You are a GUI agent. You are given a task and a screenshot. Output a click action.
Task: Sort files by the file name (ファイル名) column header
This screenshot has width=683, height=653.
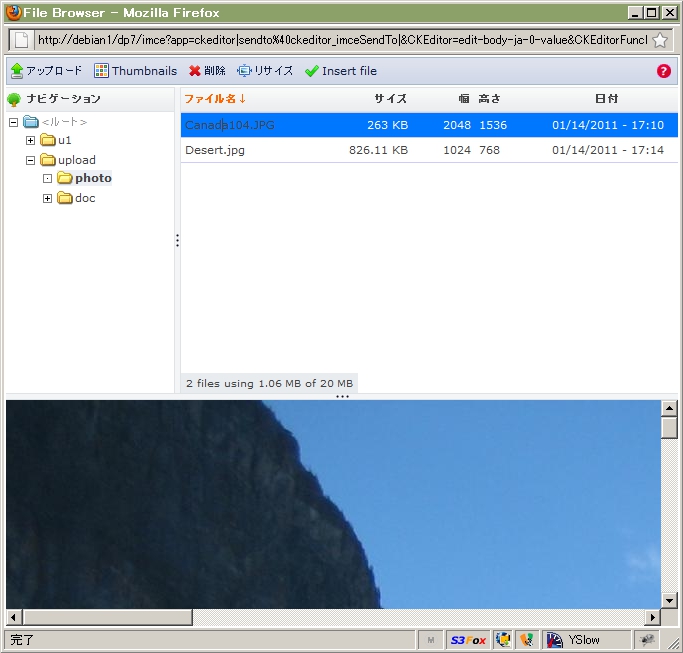point(215,99)
